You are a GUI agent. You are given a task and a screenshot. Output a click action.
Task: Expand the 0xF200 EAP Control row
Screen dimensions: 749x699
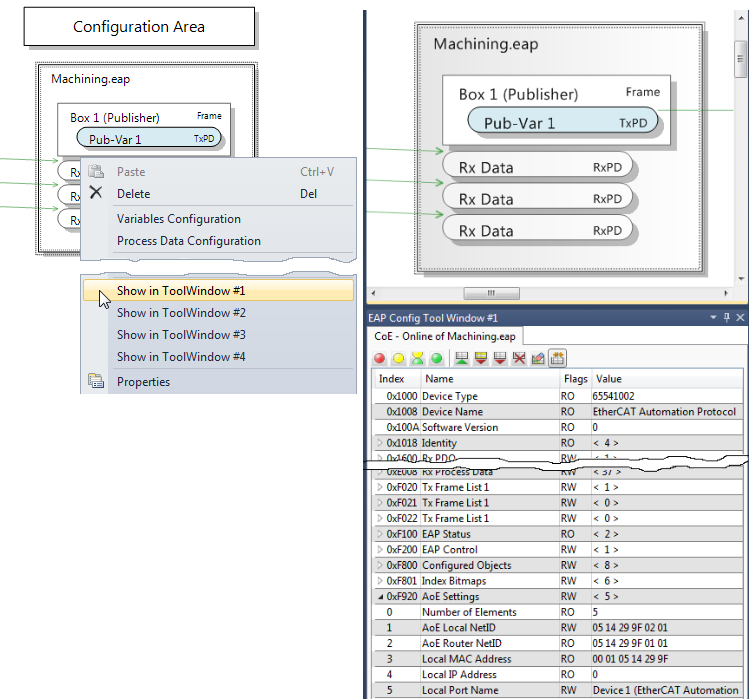(380, 549)
